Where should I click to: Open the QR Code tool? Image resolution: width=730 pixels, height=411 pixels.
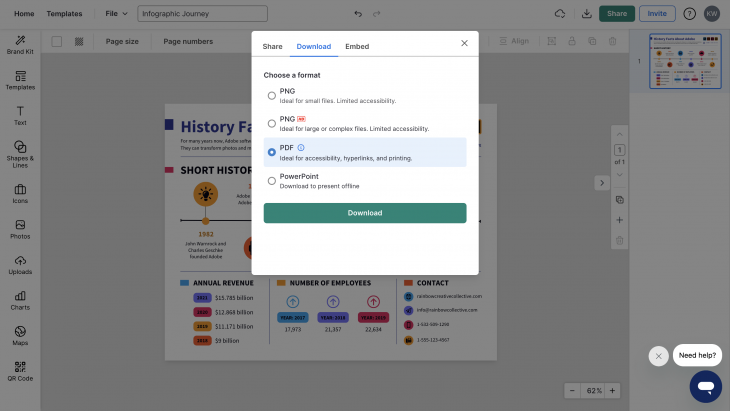coord(20,371)
